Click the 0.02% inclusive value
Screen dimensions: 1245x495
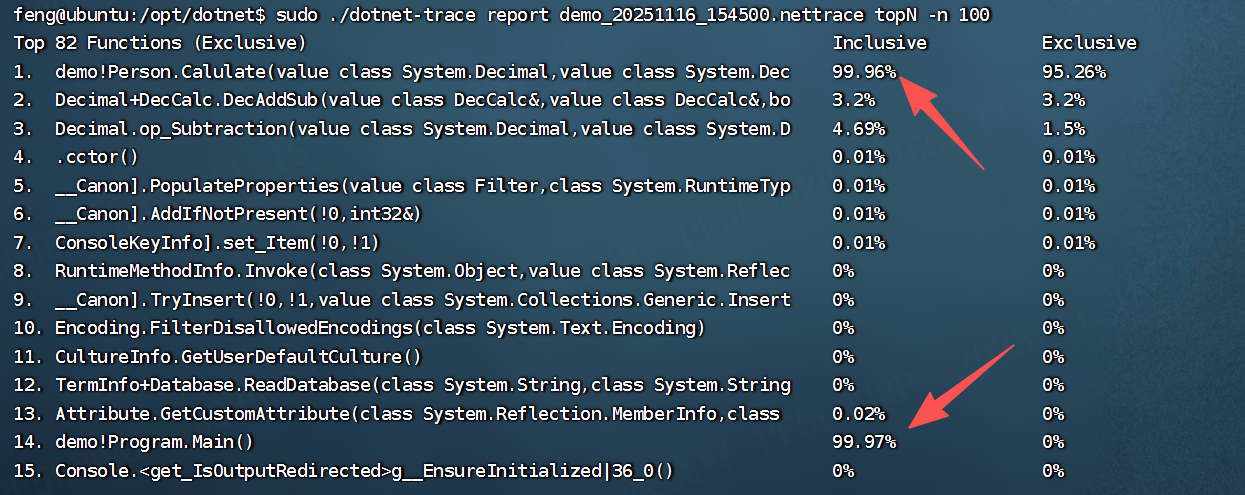859,414
